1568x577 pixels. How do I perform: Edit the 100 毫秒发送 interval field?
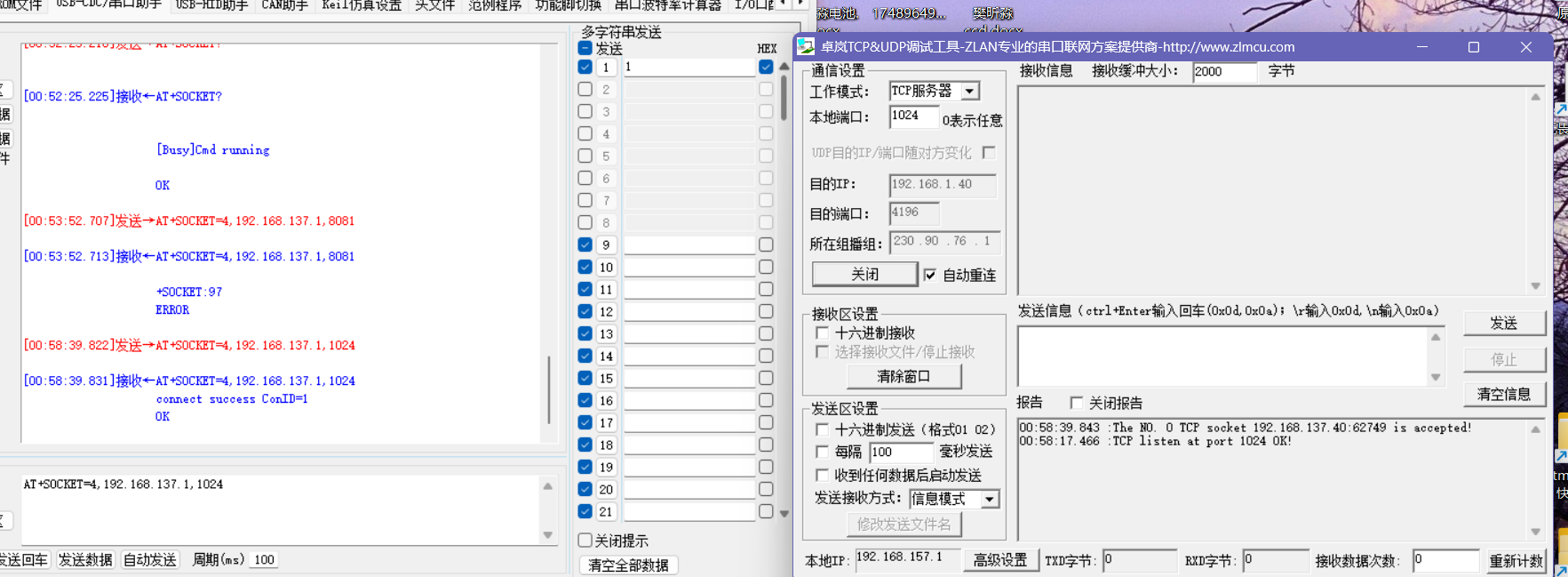(x=902, y=452)
